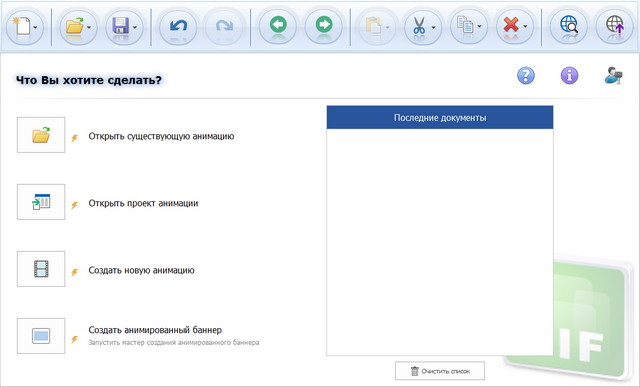640x387 pixels.
Task: Click folder icon for opening existing animation
Action: 41,135
